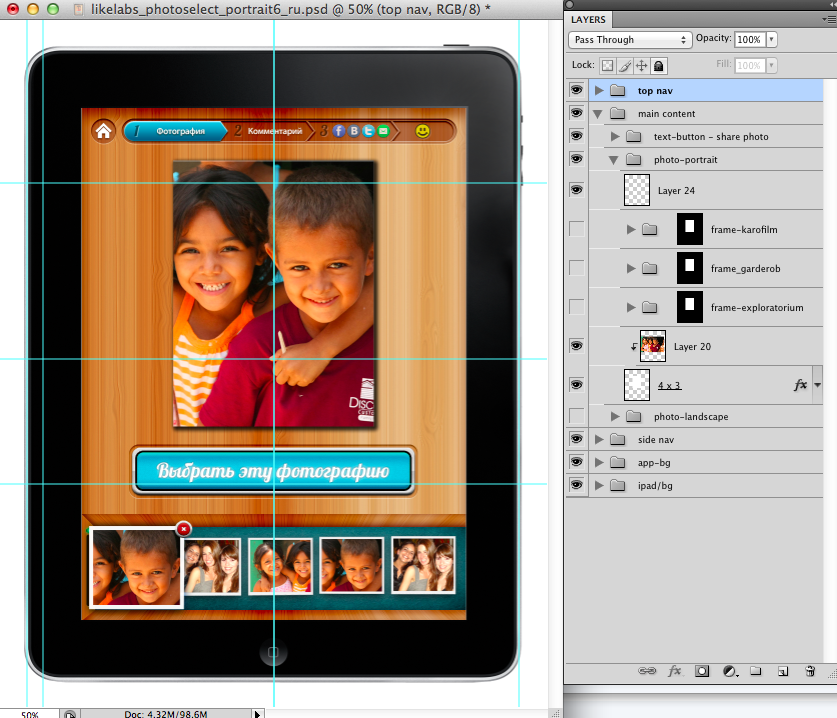The height and width of the screenshot is (718, 837).
Task: Create a new layer group
Action: click(x=756, y=671)
